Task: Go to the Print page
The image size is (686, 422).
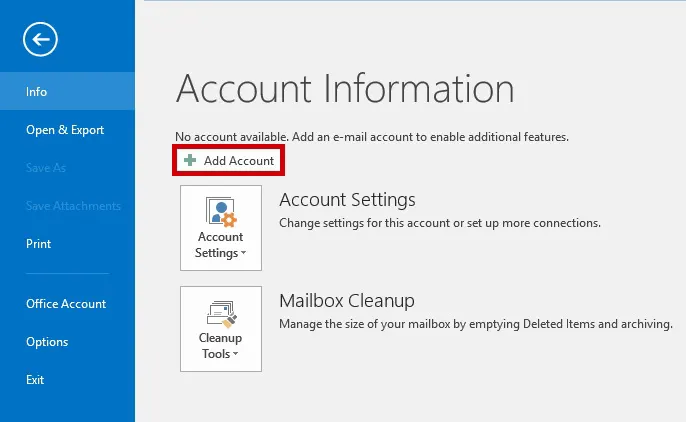Action: pyautogui.click(x=39, y=244)
